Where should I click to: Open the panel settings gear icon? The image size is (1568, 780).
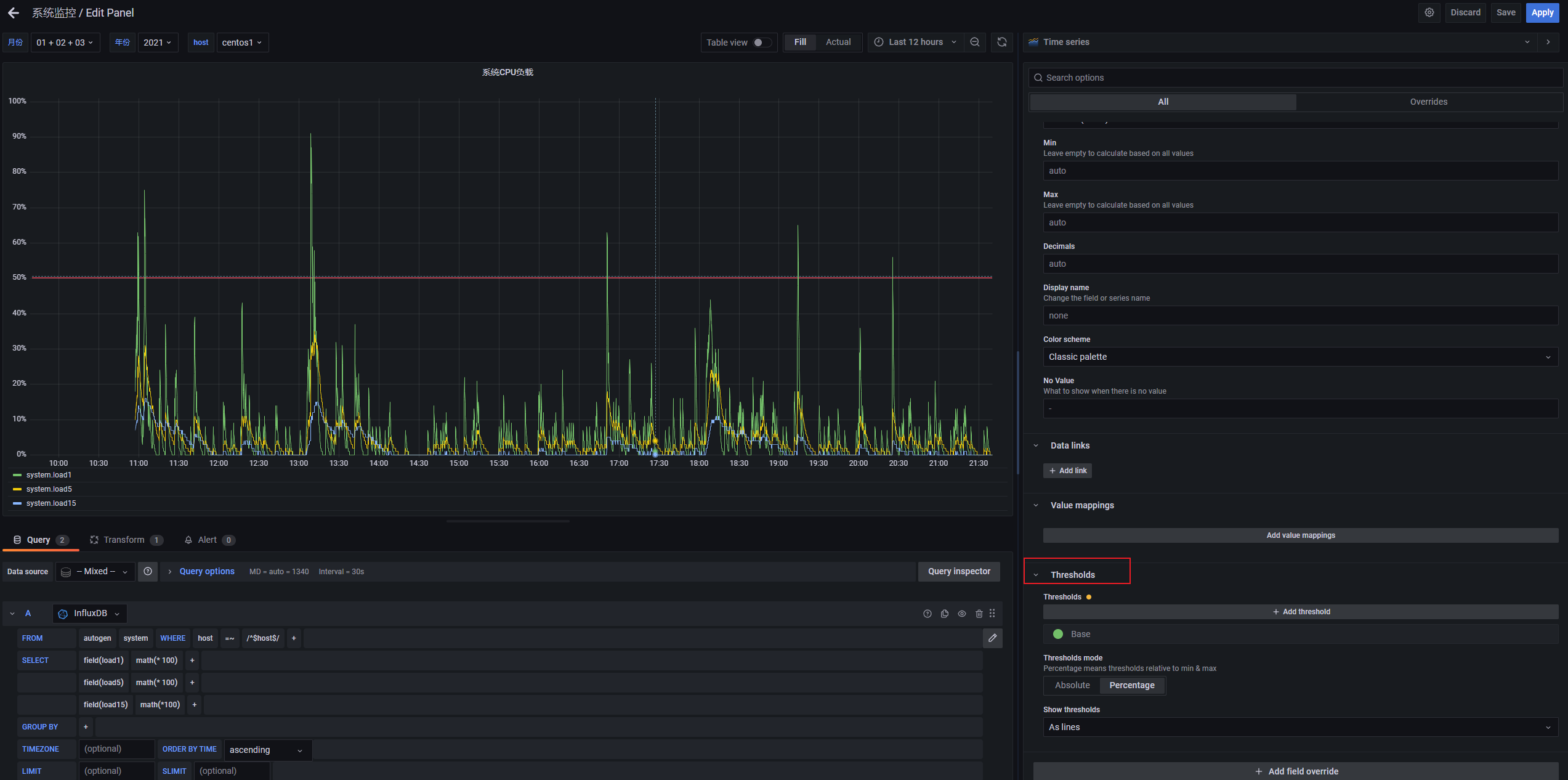coord(1429,12)
